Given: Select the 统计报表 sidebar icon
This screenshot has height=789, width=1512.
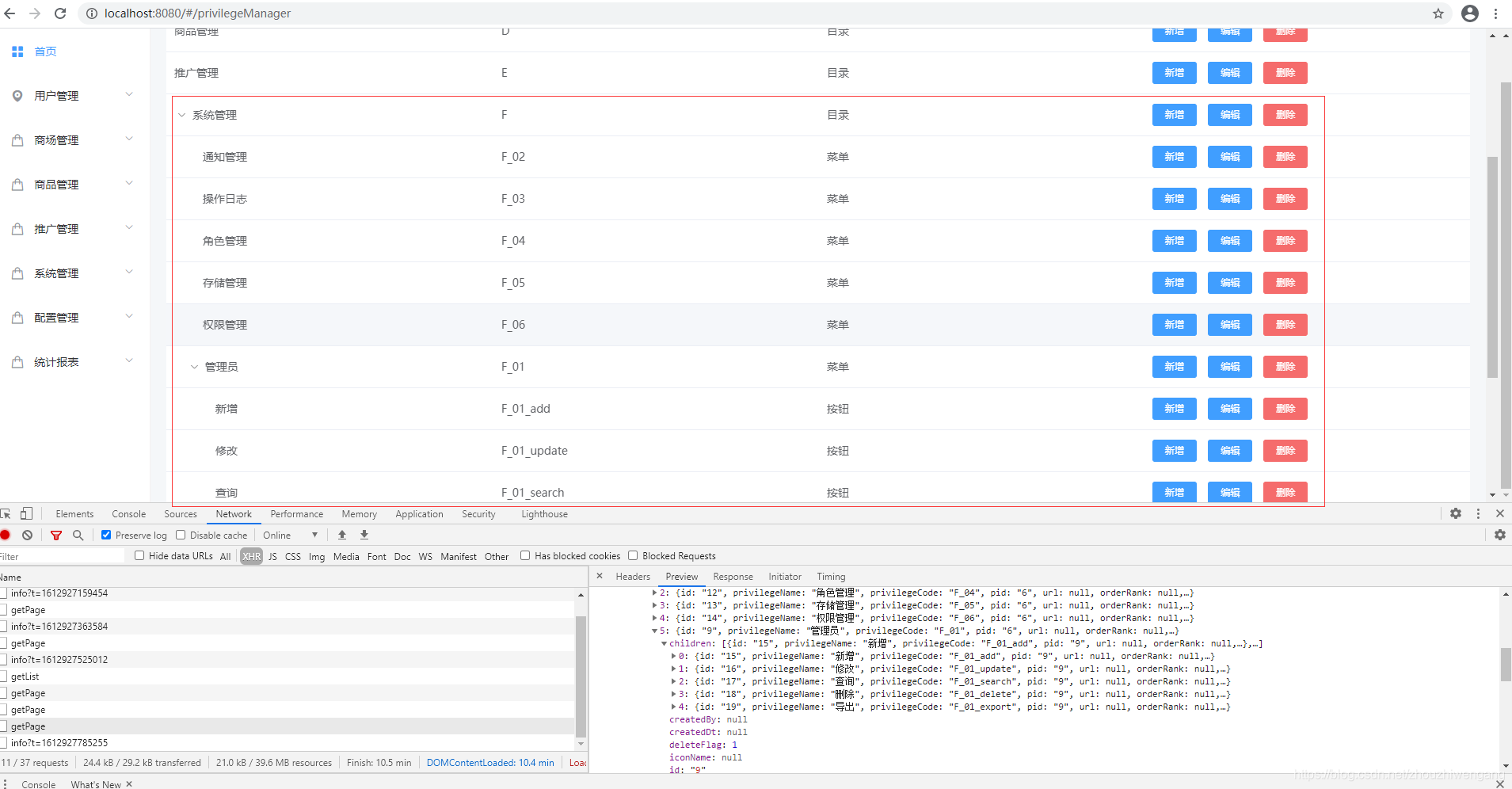Looking at the screenshot, I should click(x=18, y=361).
